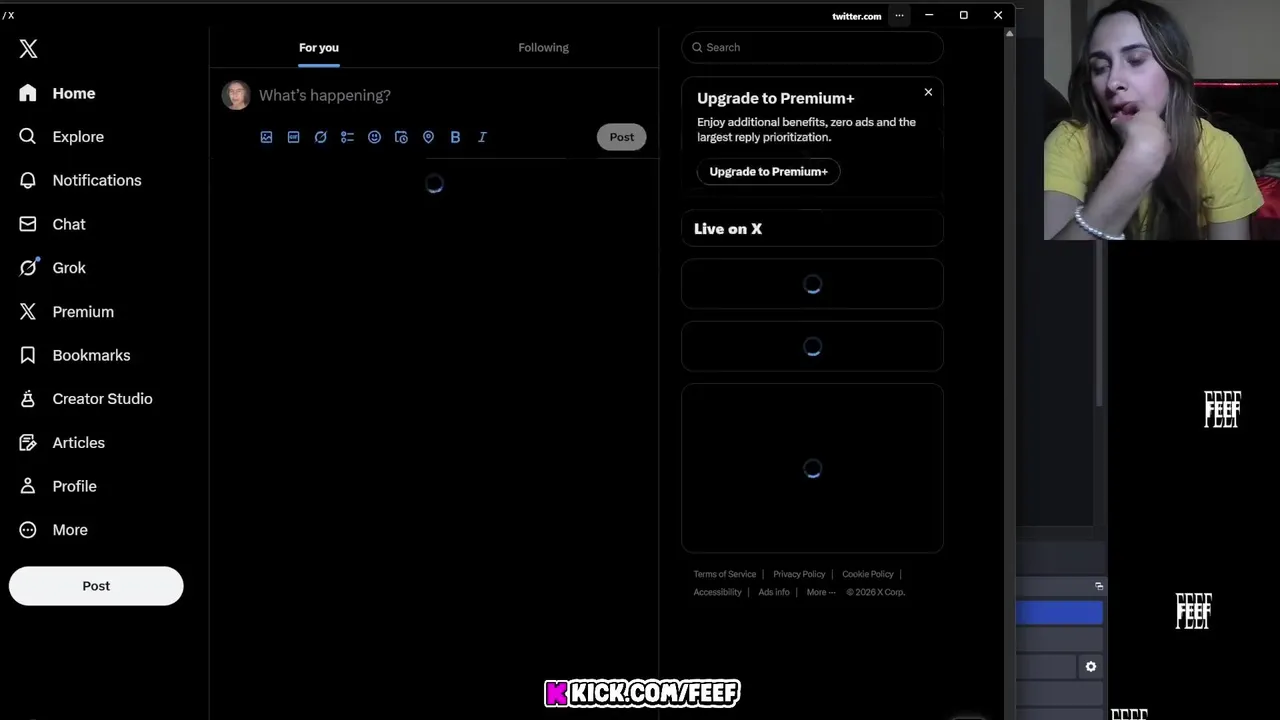Add media with the image icon
This screenshot has width=1280, height=720.
[x=266, y=137]
